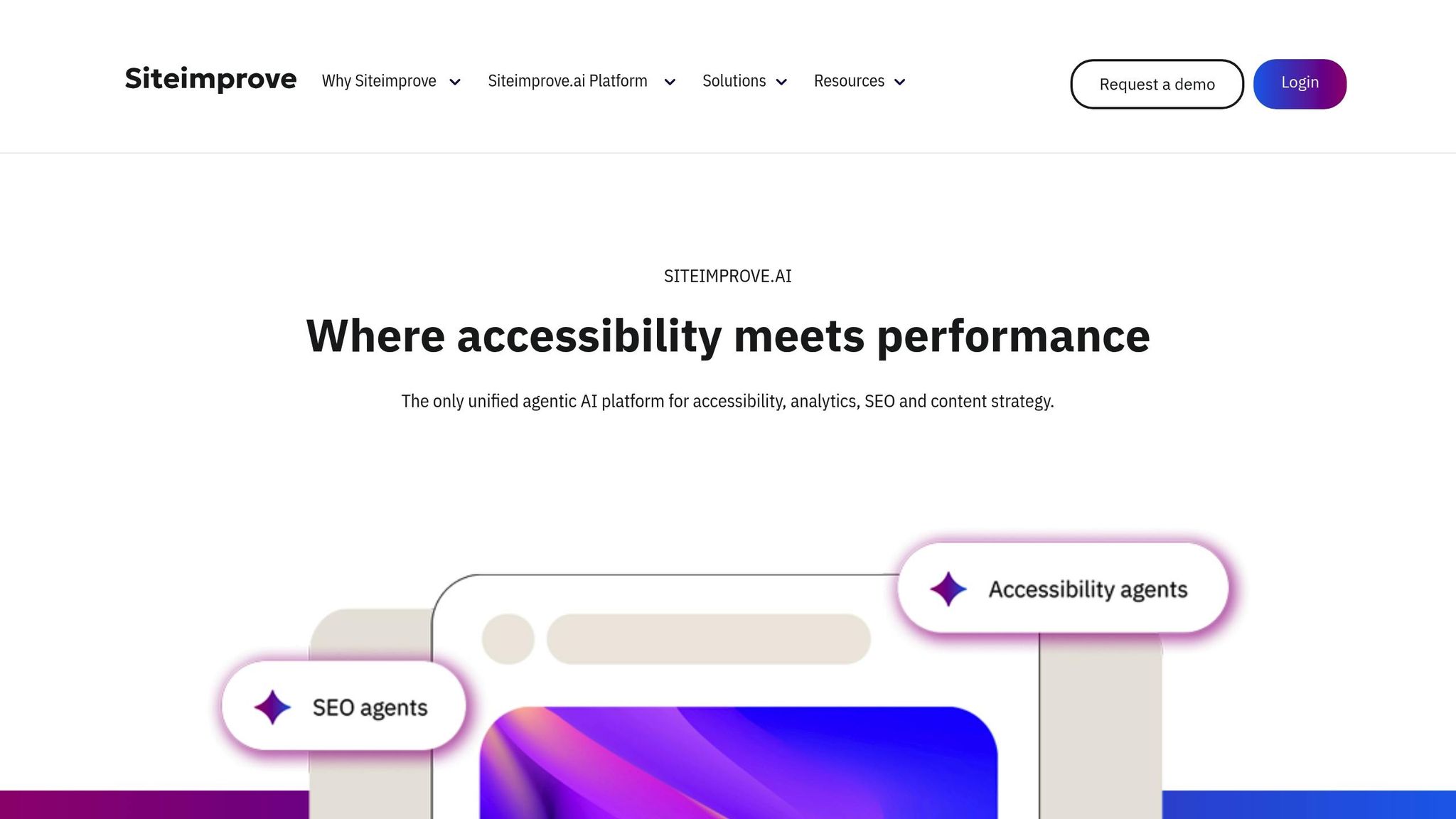1456x819 pixels.
Task: Open the Solutions menu item
Action: (734, 81)
